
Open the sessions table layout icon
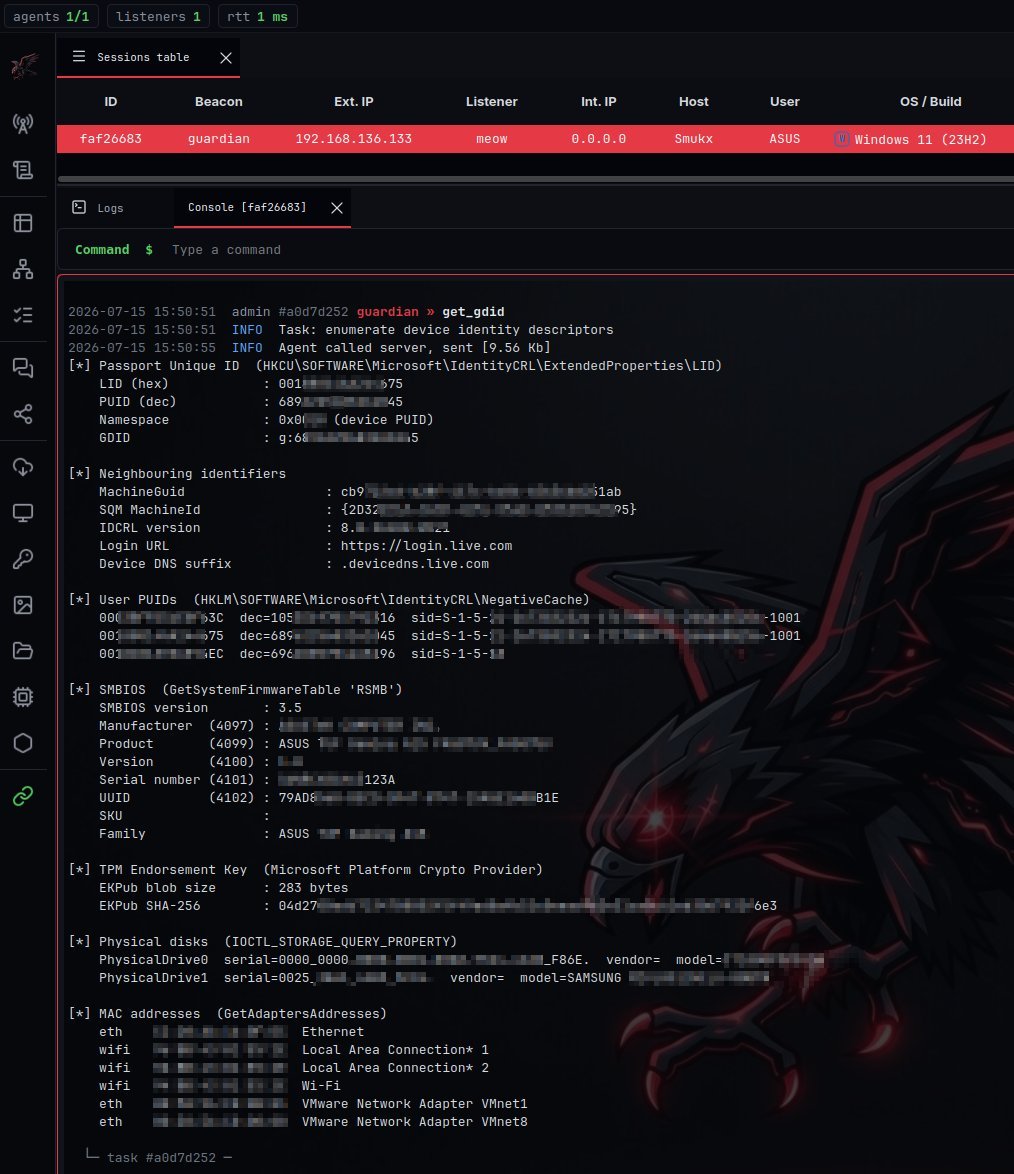23,222
